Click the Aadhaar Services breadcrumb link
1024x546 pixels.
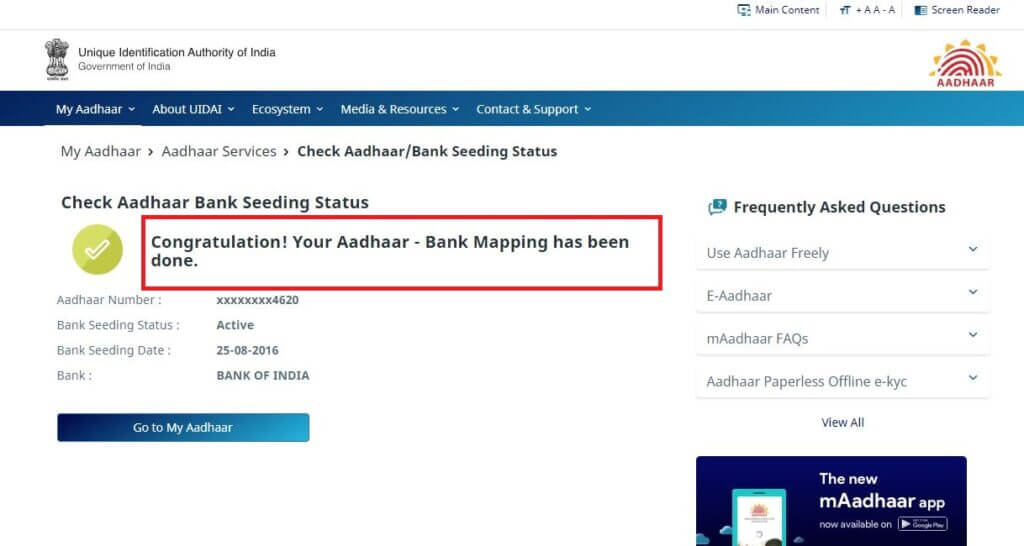[219, 152]
